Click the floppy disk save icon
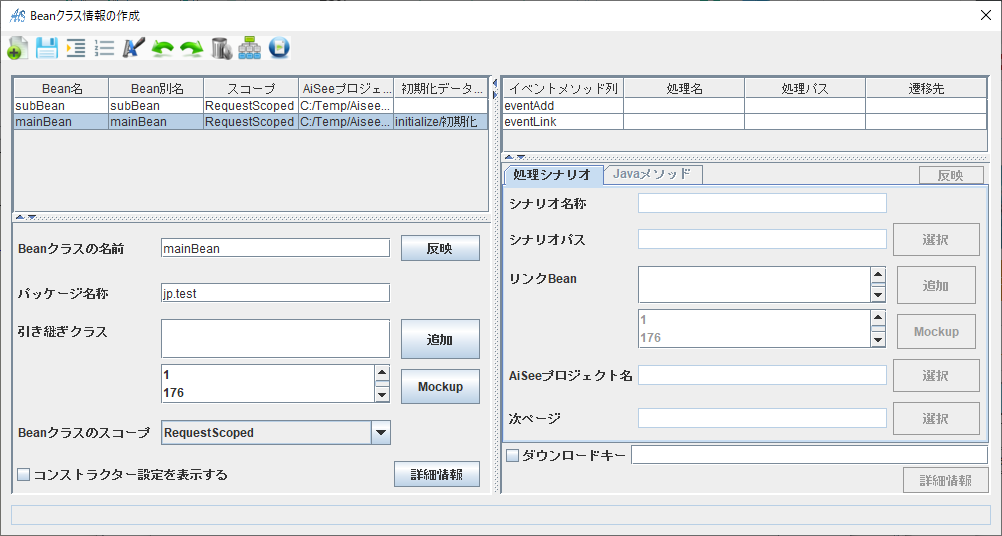 [x=46, y=48]
